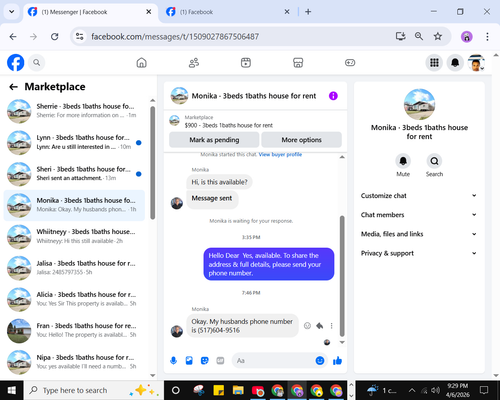React to Monika's phone number message
The height and width of the screenshot is (400, 500).
tap(307, 326)
